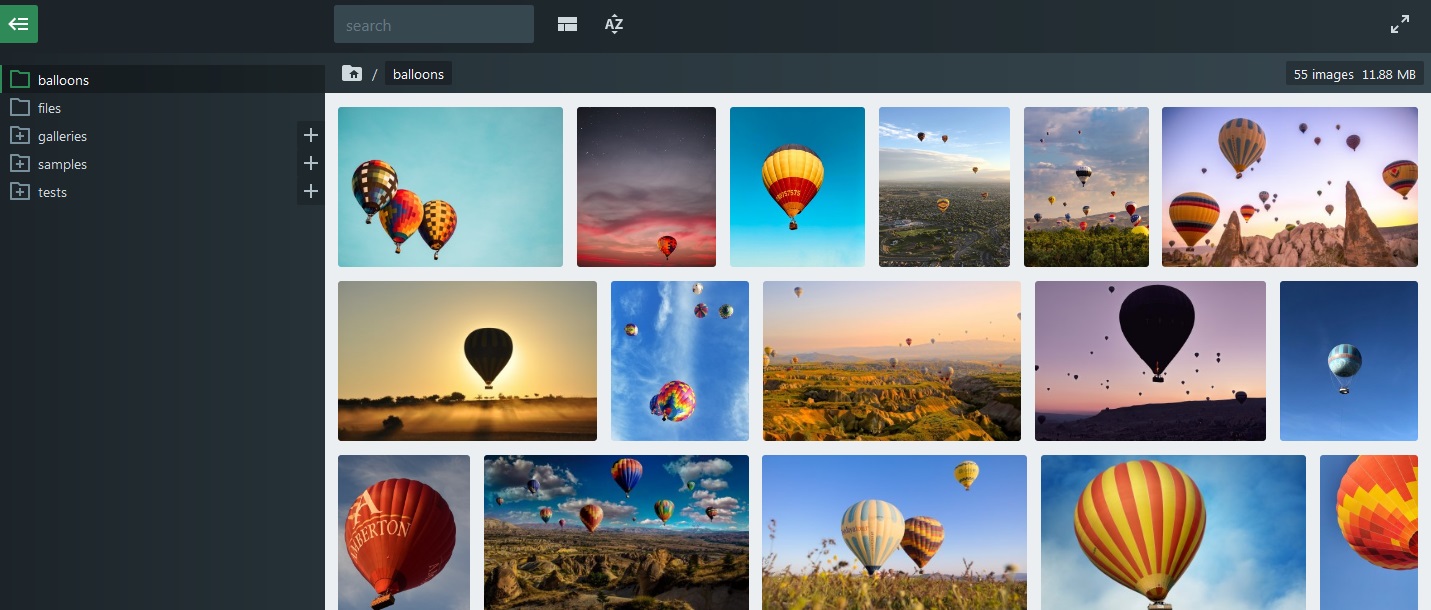1431x610 pixels.
Task: Select the samples folder in tree
Action: pos(62,164)
